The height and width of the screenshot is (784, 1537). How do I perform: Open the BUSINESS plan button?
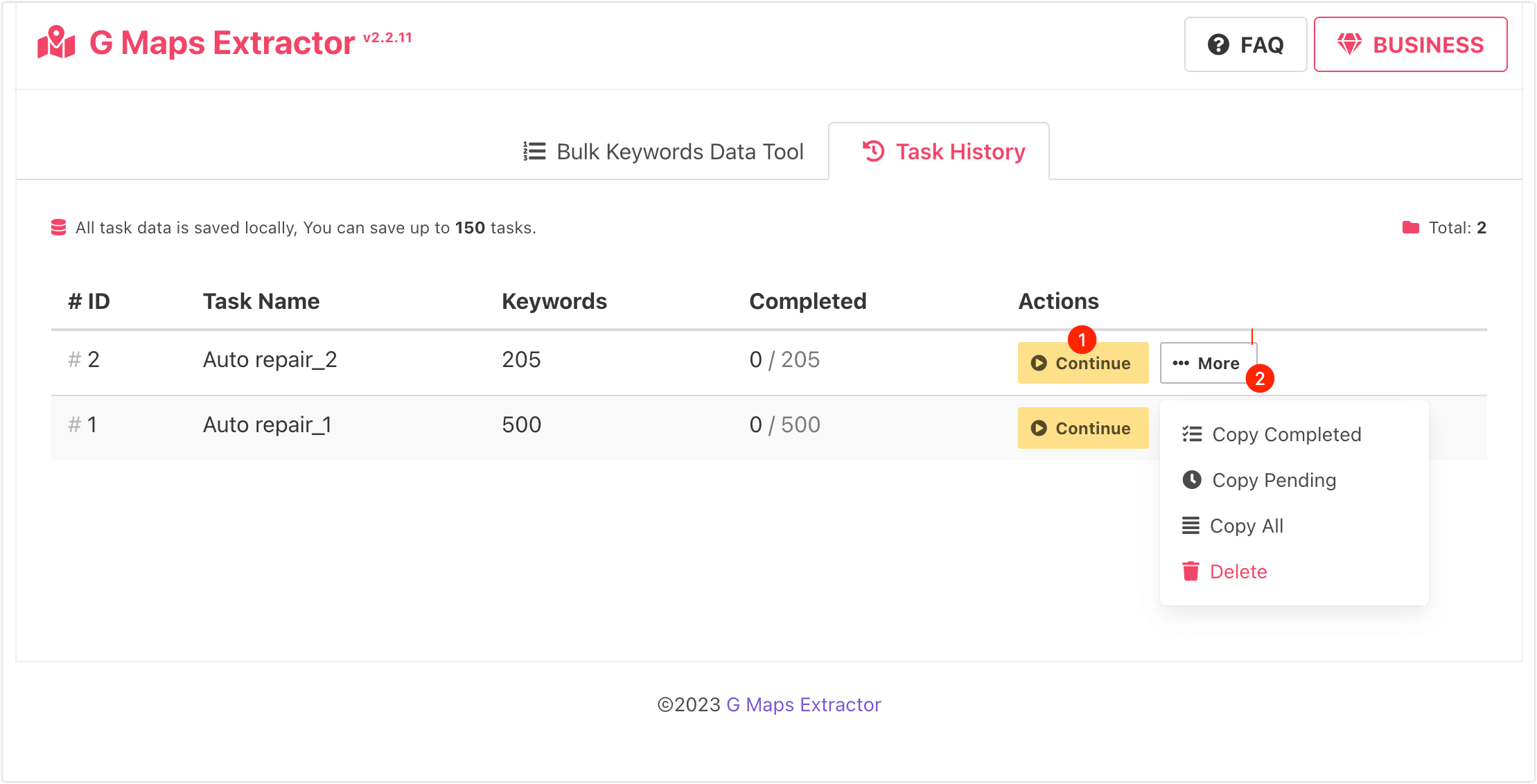1410,44
